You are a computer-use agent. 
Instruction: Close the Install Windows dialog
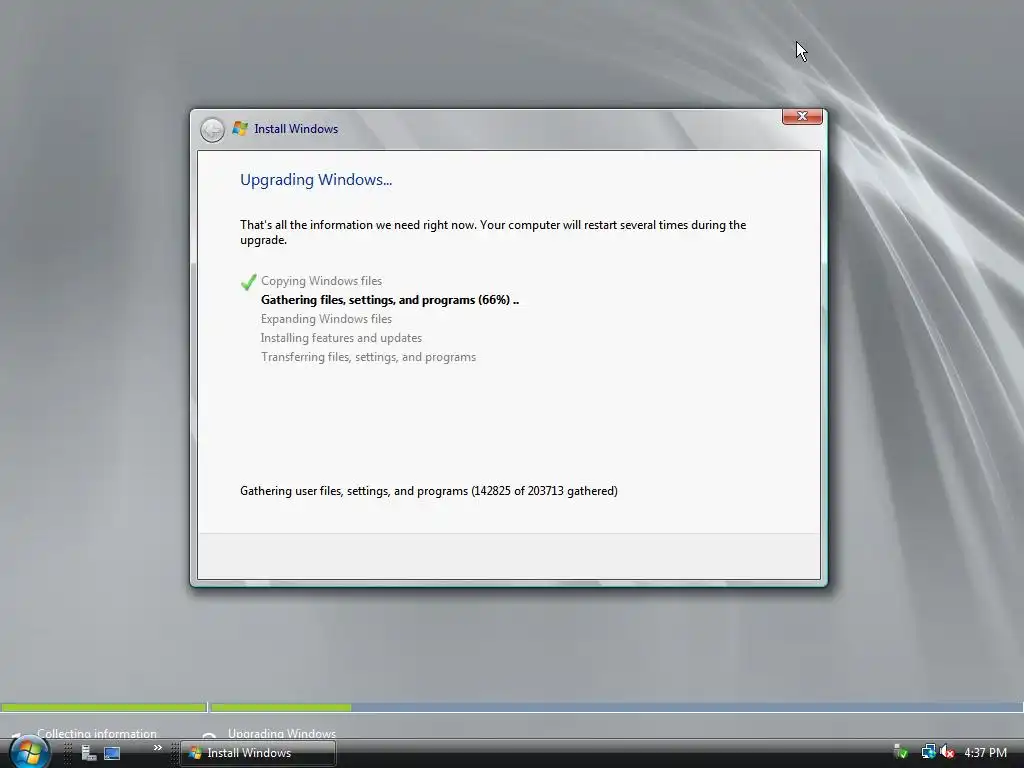point(802,116)
